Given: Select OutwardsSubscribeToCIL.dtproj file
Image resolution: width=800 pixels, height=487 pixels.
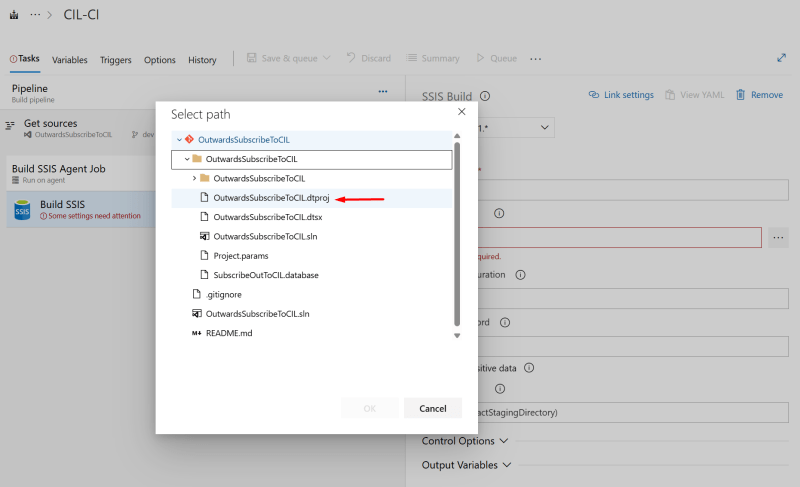Looking at the screenshot, I should click(x=312, y=198).
